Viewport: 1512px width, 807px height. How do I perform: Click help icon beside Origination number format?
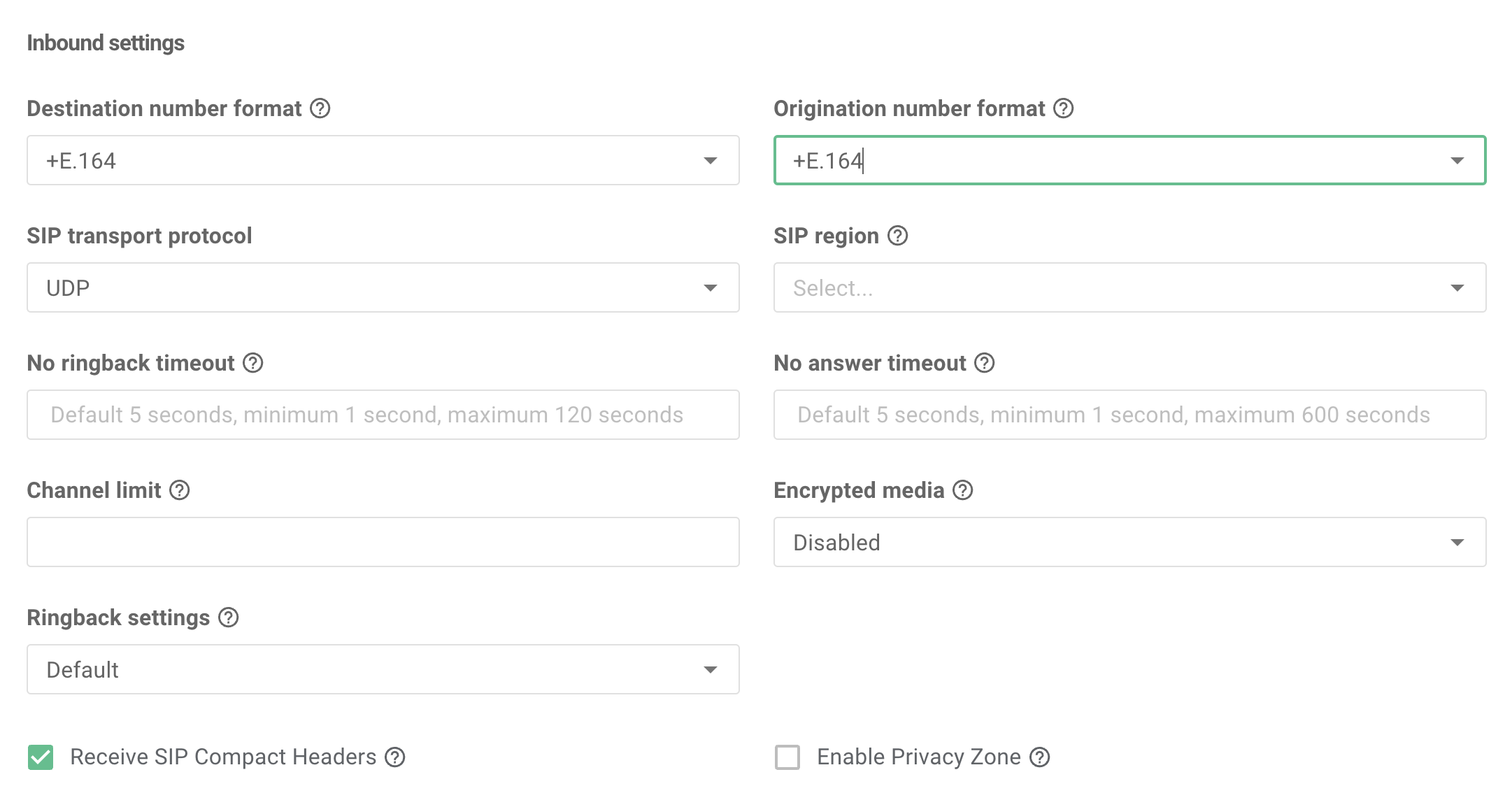point(1064,108)
